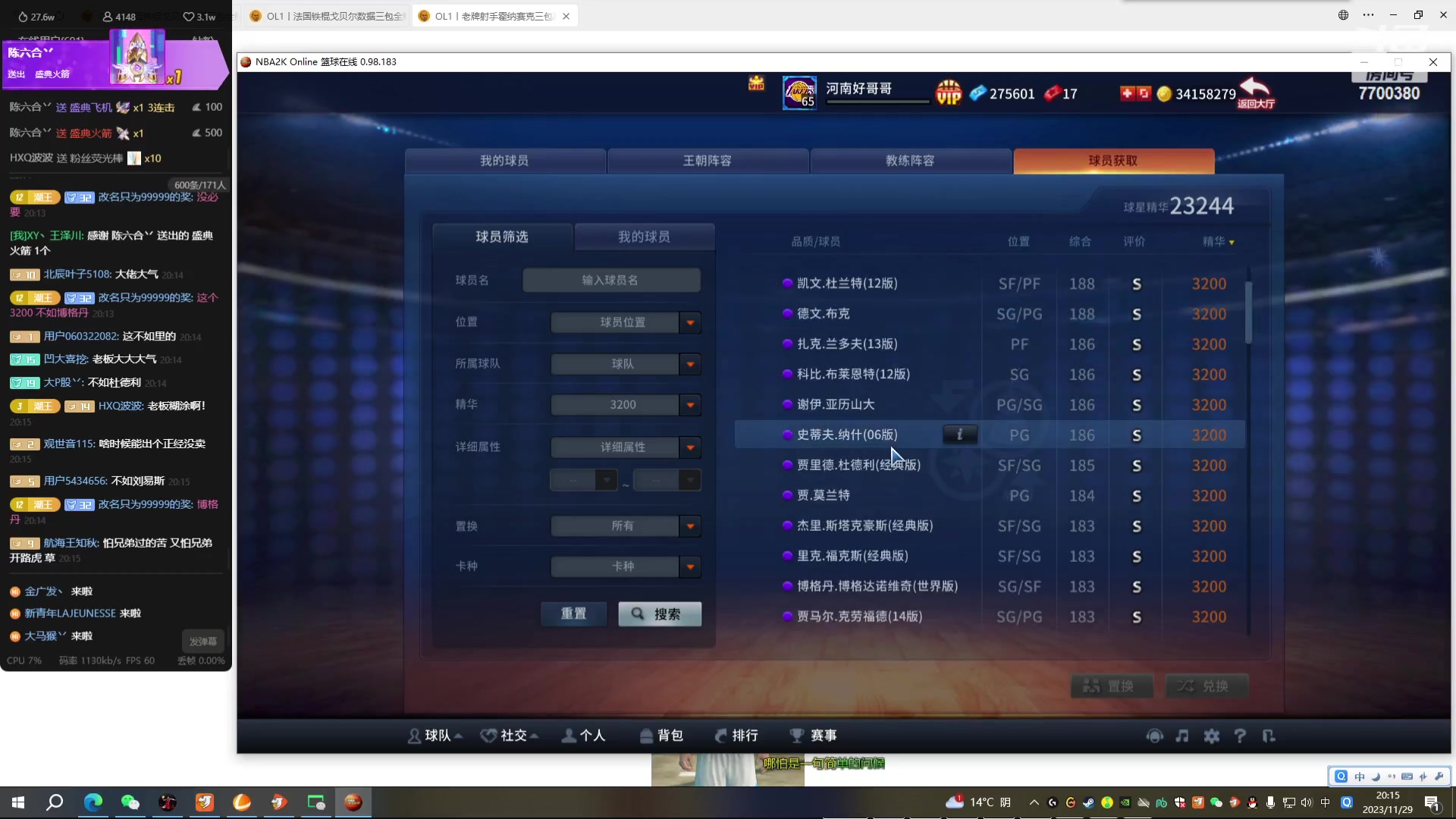Expand the 球队 team dropdown
Image resolution: width=1456 pixels, height=819 pixels.
[x=690, y=364]
